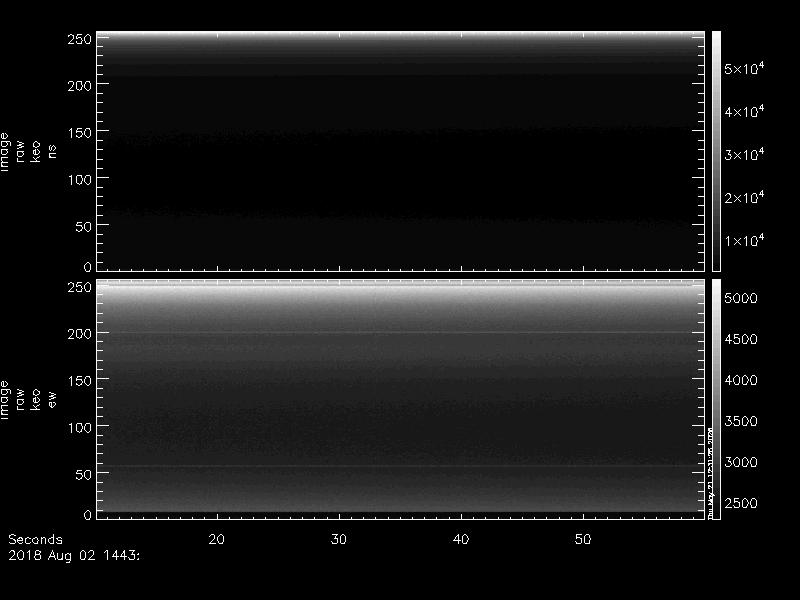Click the x-axis tick label 40
Screen dimensions: 800x600
point(461,539)
